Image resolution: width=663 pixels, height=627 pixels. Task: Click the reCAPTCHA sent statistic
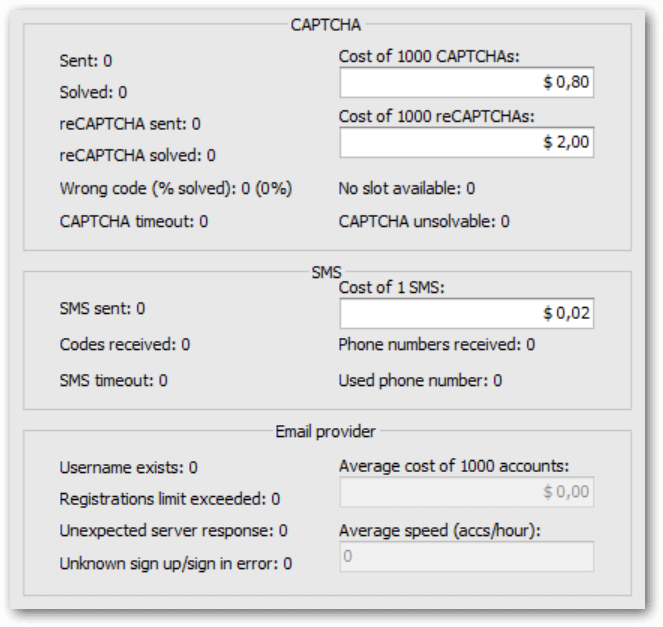130,124
